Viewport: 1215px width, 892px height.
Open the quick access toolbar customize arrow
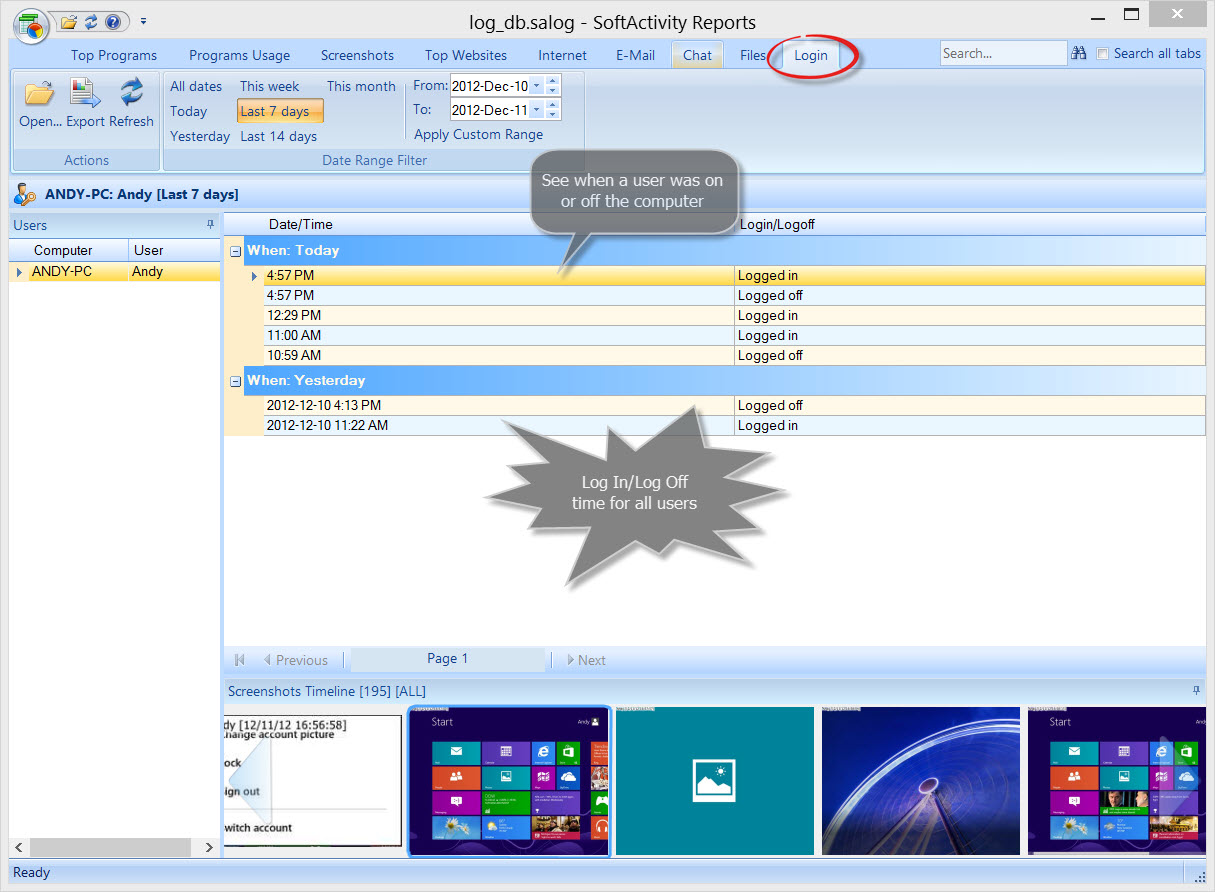pos(143,21)
